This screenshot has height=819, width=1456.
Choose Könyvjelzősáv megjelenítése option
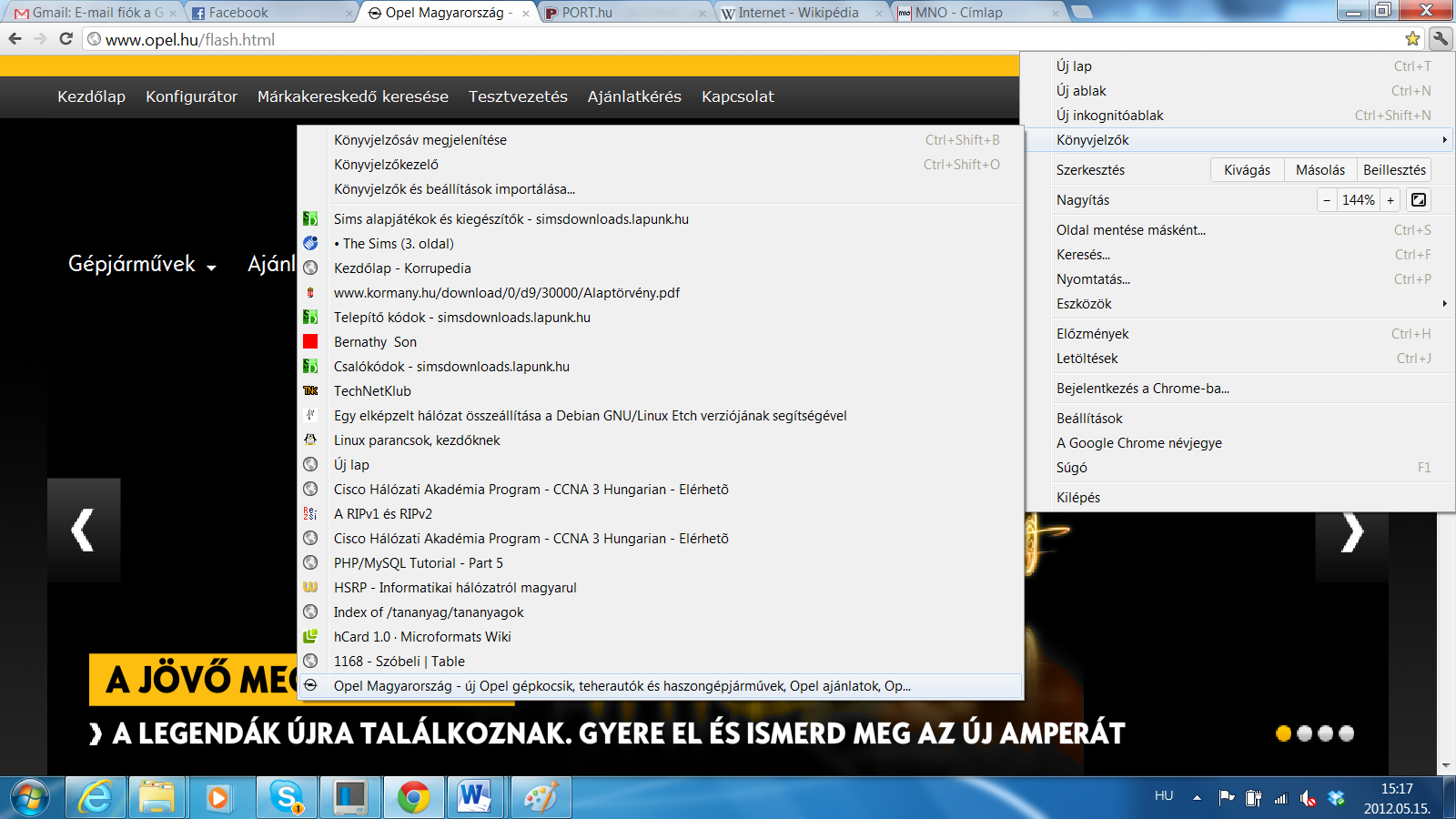pos(660,140)
